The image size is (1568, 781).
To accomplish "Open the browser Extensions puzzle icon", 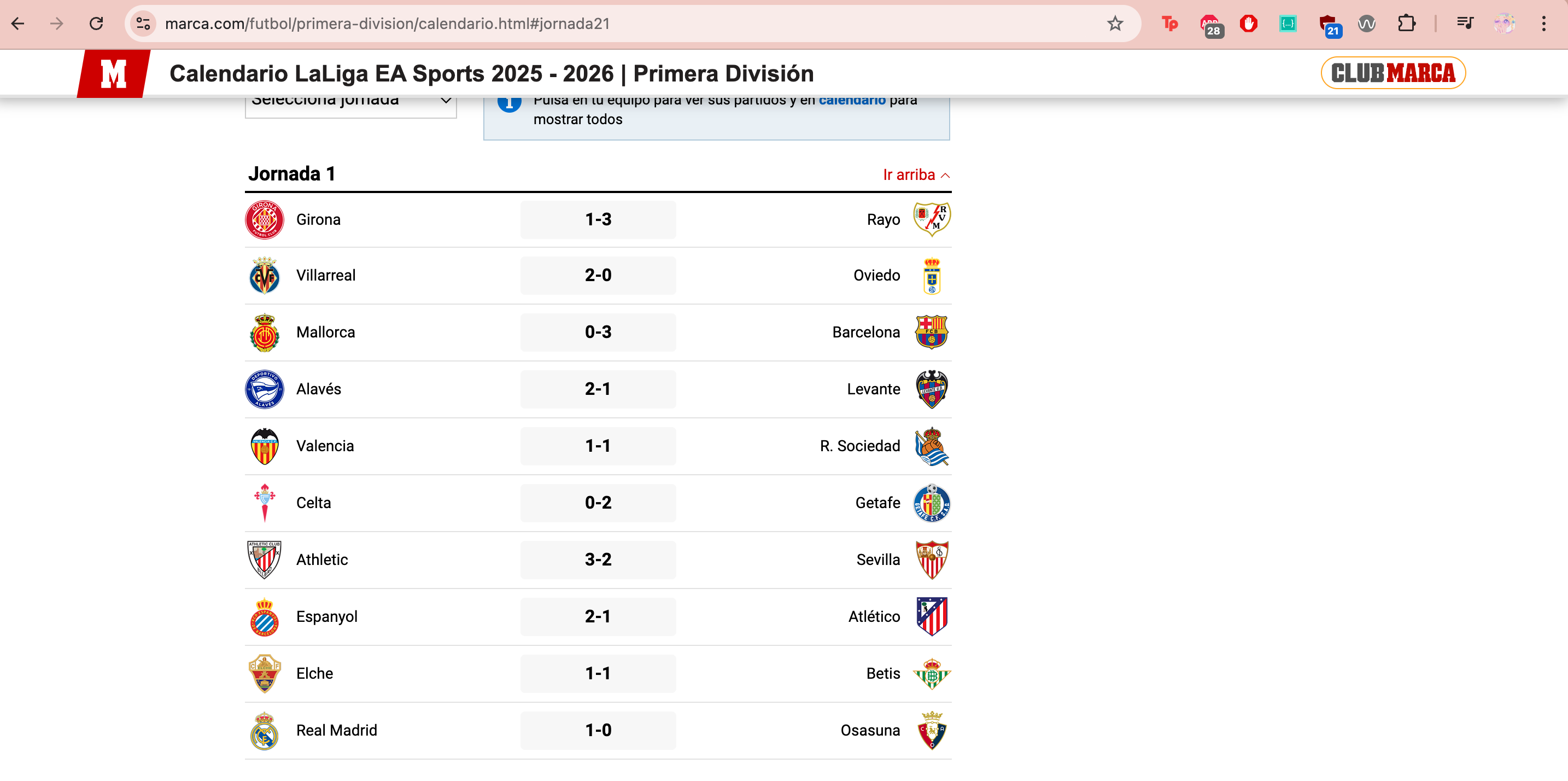I will tap(1406, 24).
